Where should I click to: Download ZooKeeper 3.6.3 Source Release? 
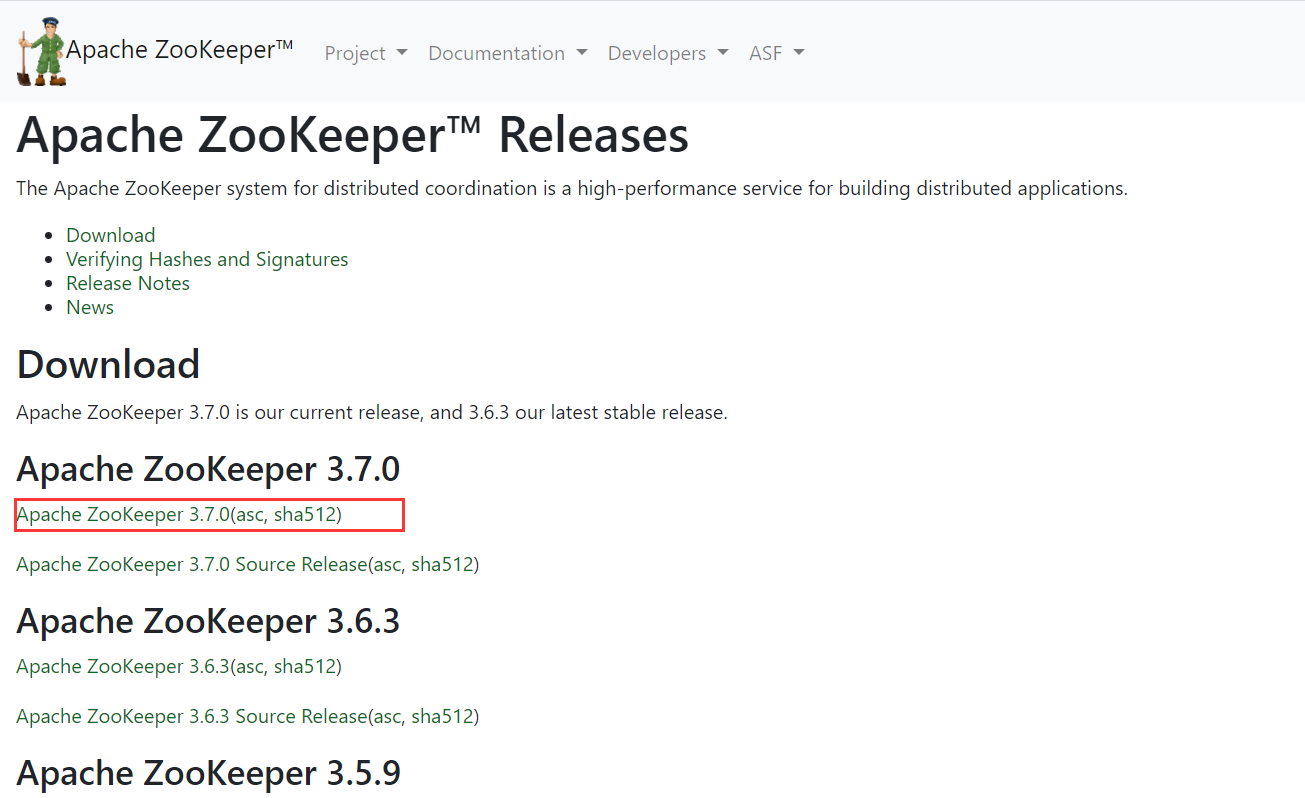tap(192, 717)
